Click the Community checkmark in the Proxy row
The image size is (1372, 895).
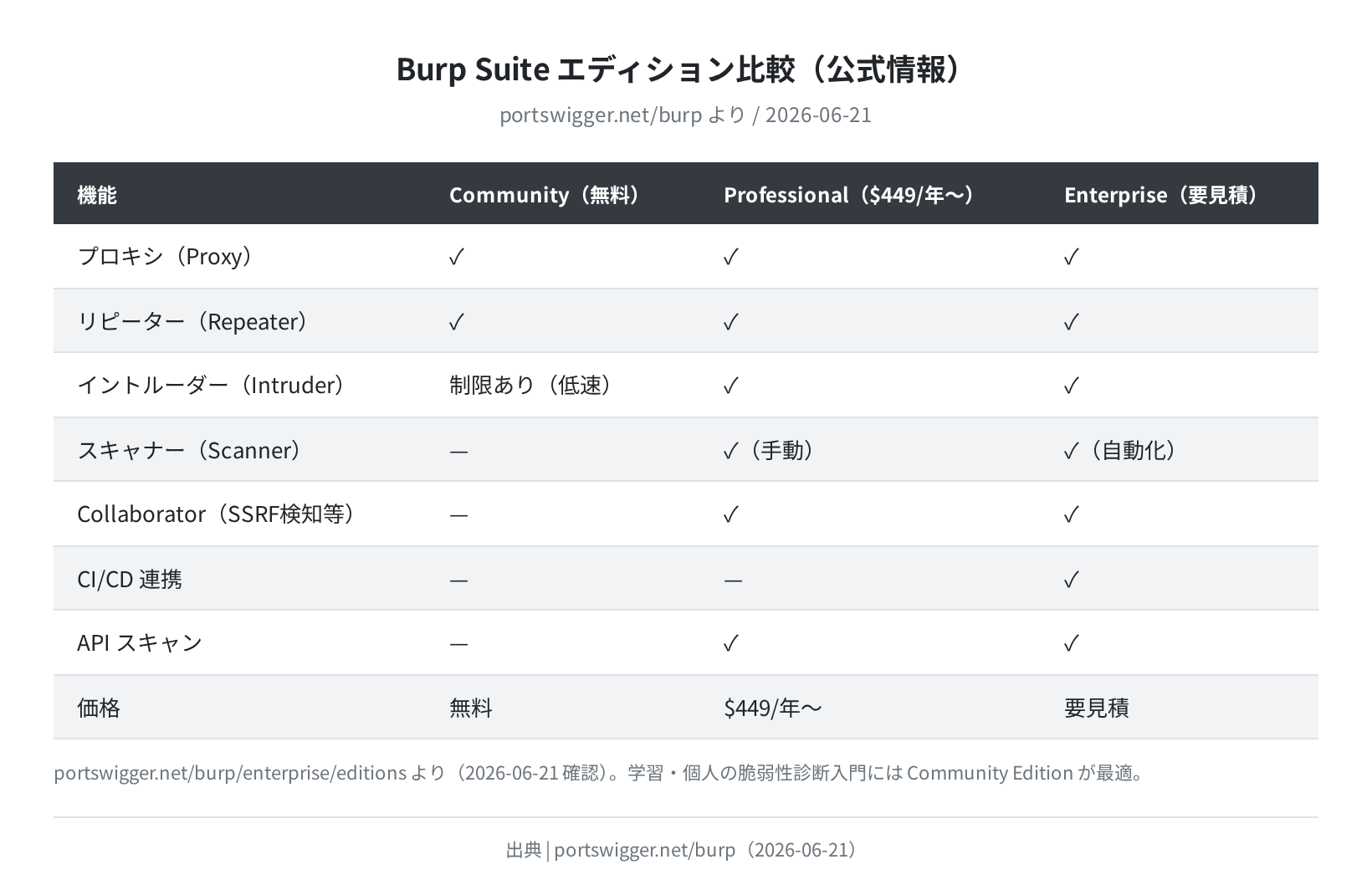point(456,257)
